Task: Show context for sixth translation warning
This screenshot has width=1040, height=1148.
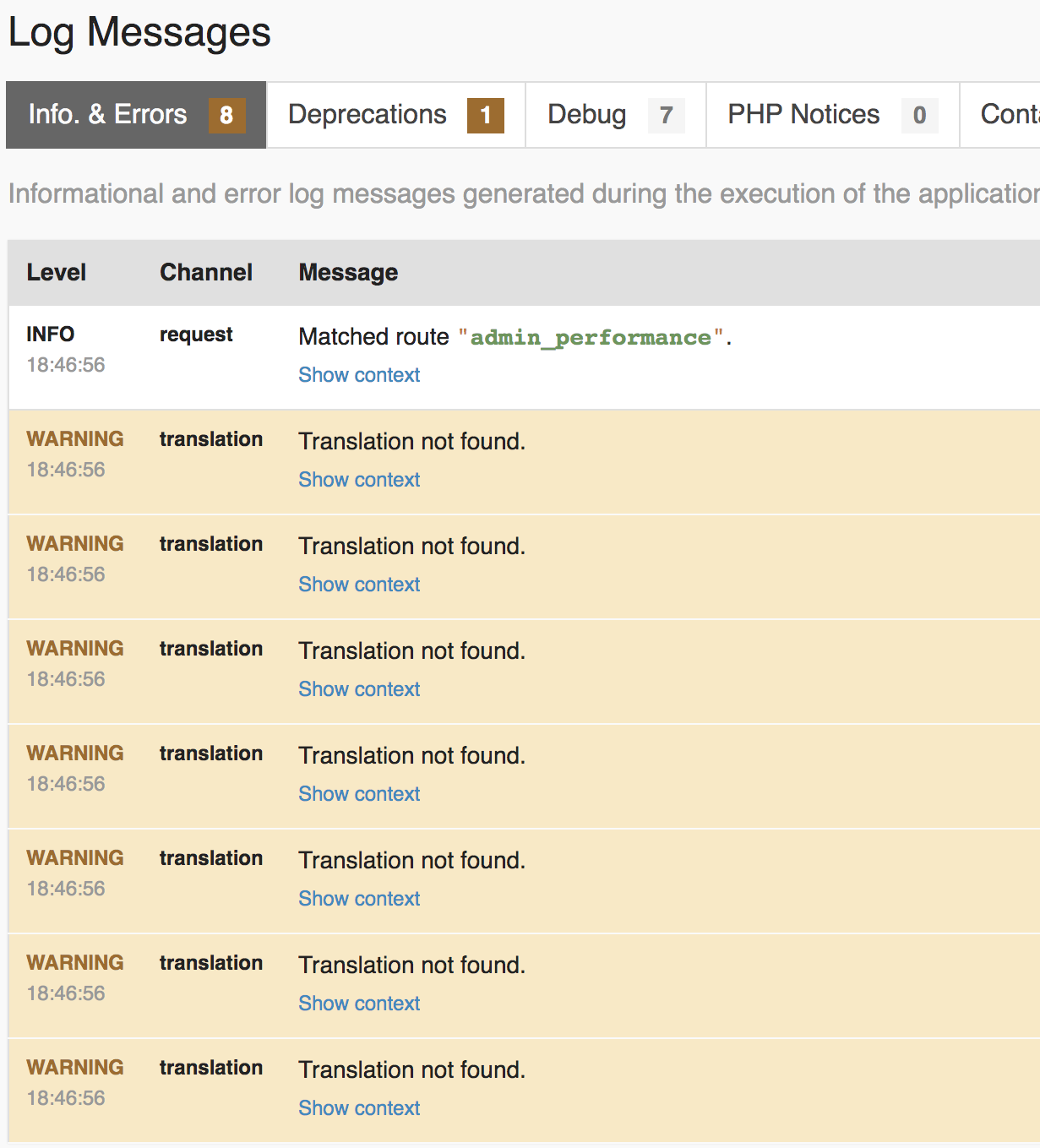Action: tap(359, 1004)
